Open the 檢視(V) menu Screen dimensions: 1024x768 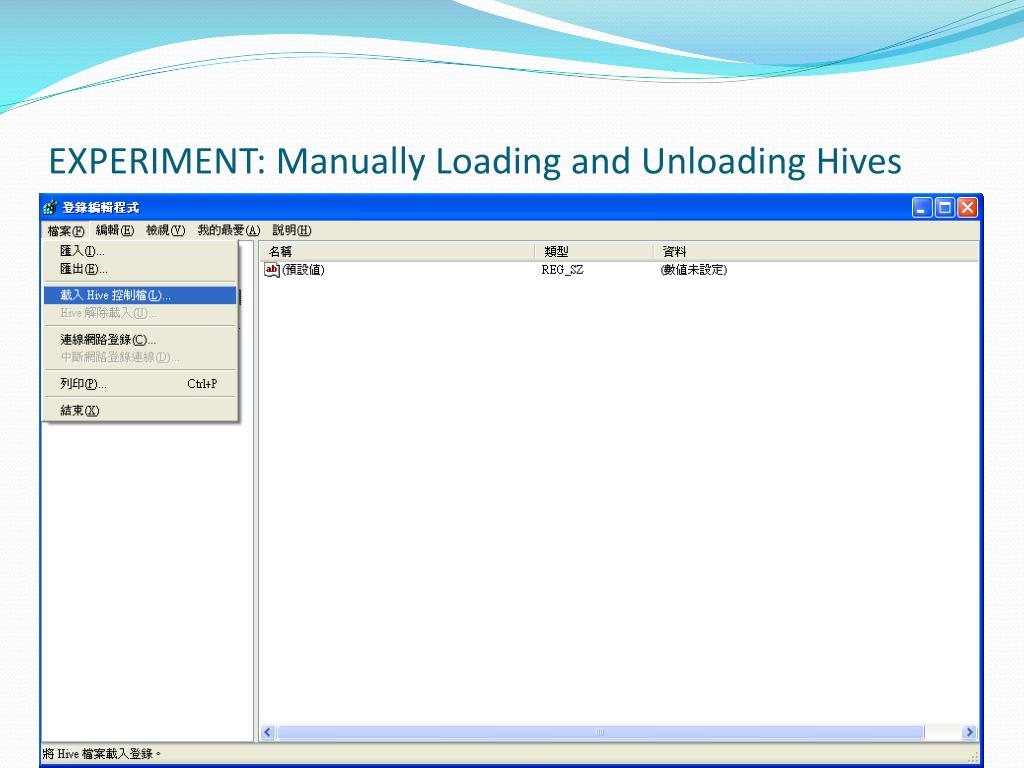point(166,231)
